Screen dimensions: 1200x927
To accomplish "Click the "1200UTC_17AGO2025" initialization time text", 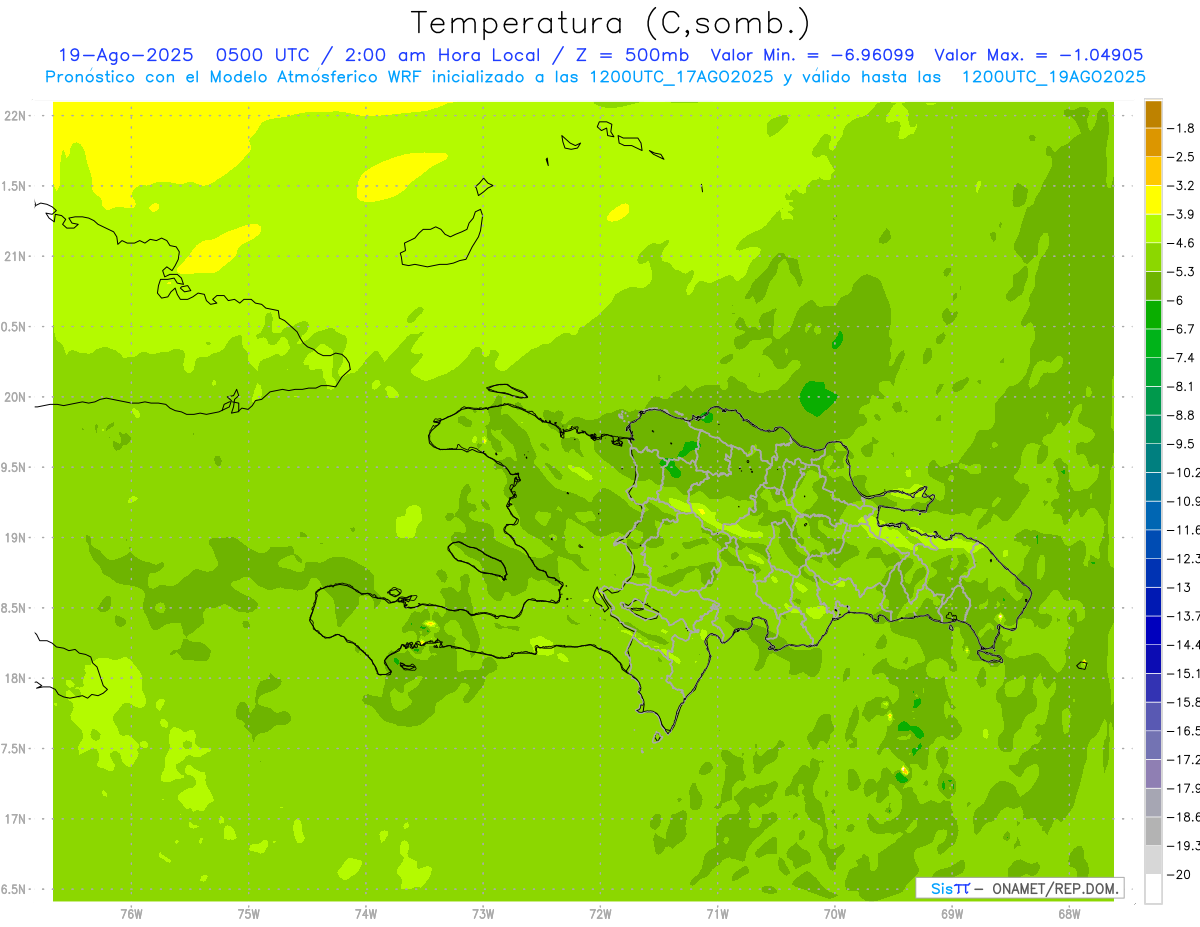I will pos(678,77).
